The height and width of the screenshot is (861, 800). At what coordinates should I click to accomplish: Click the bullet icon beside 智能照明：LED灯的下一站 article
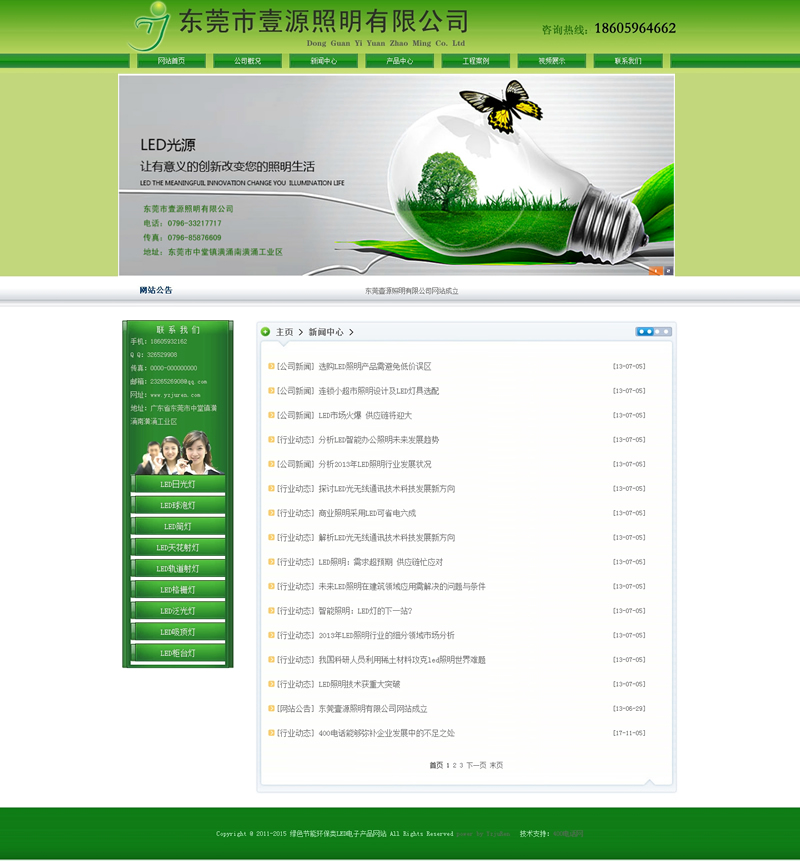(271, 611)
